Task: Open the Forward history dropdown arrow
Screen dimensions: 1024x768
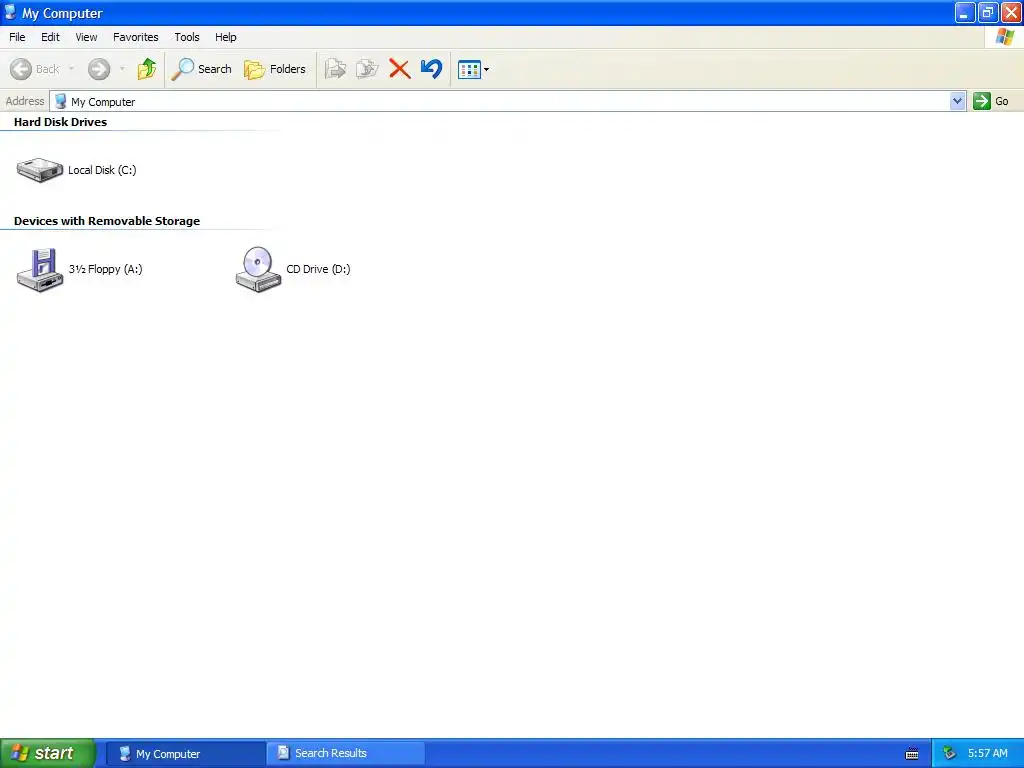Action: [x=122, y=69]
